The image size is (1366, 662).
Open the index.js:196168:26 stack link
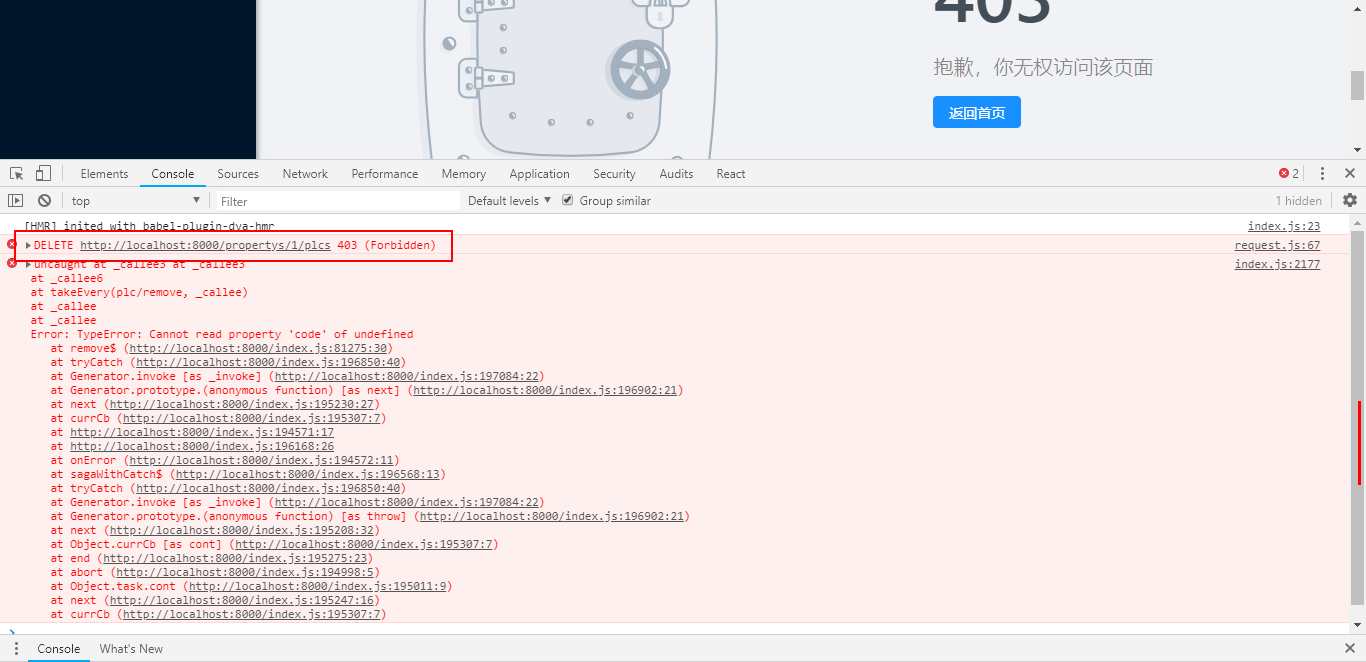point(202,446)
